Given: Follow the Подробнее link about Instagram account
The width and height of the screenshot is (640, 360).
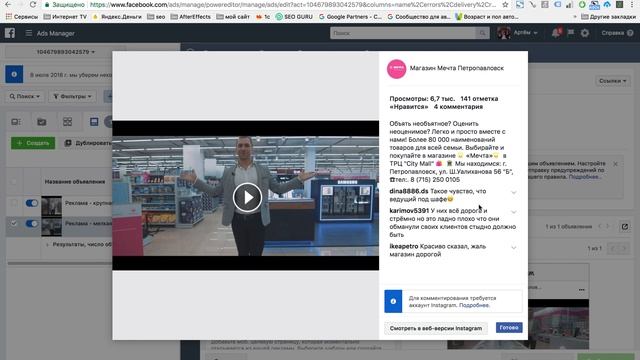Looking at the screenshot, I should (x=474, y=305).
